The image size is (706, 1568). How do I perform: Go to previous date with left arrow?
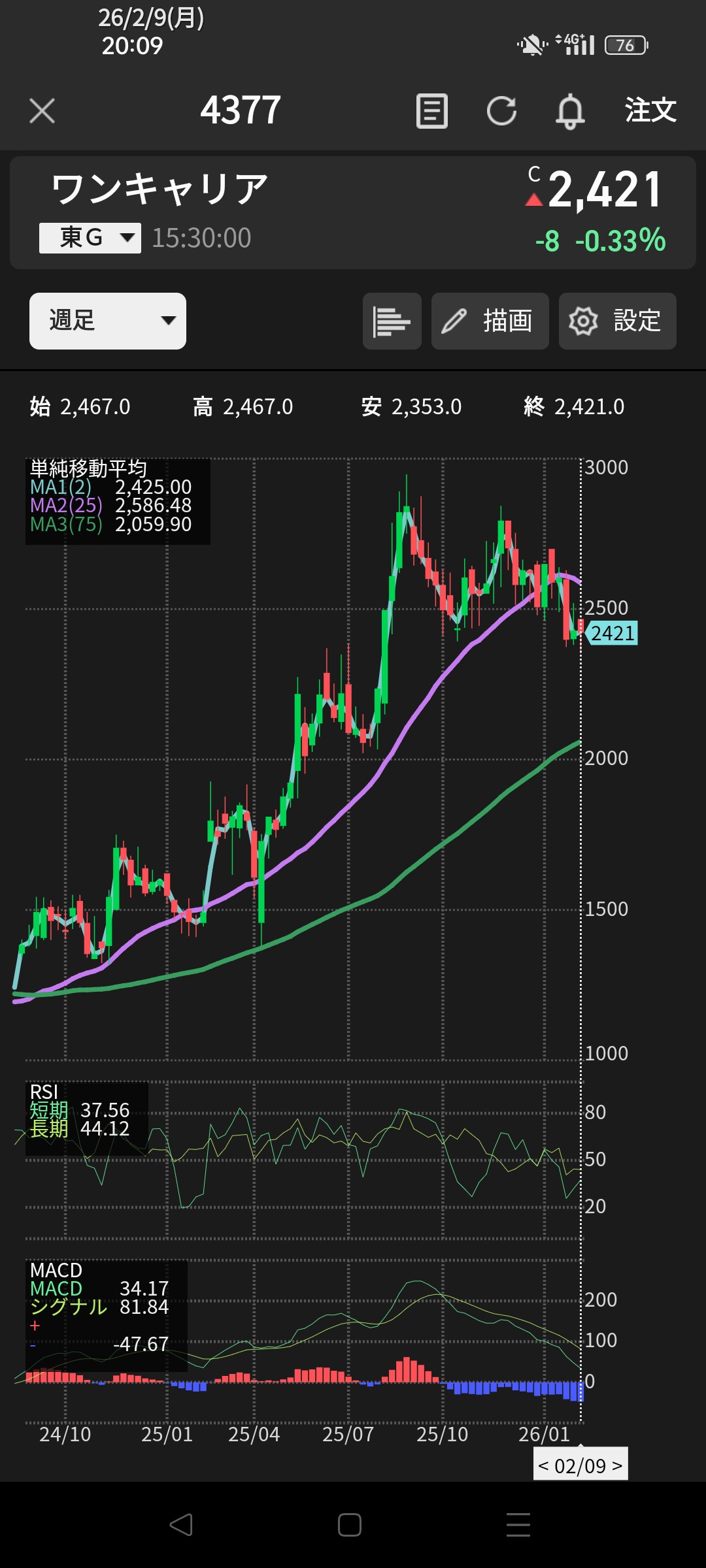[x=544, y=1466]
